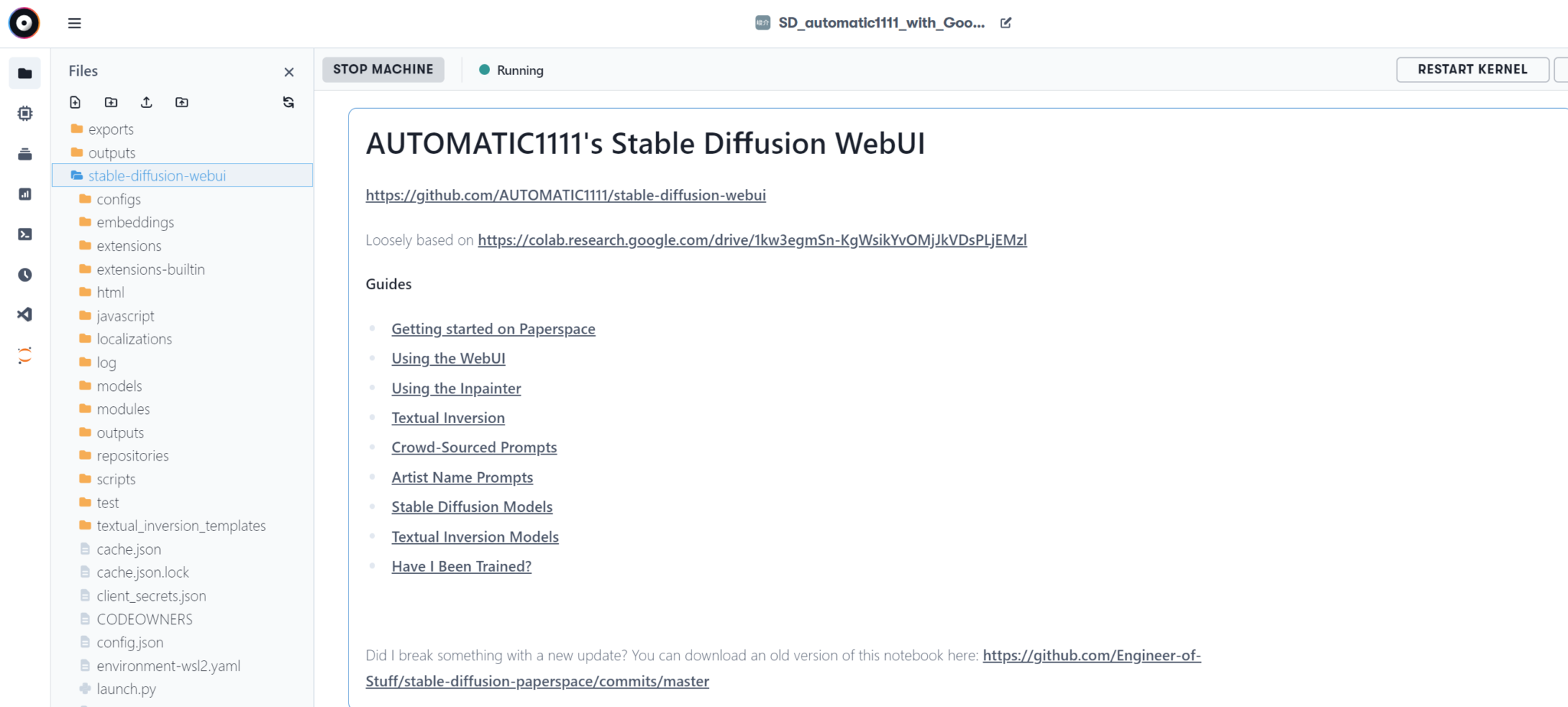This screenshot has height=707, width=1568.
Task: Open the terminal panel icon
Action: [25, 234]
